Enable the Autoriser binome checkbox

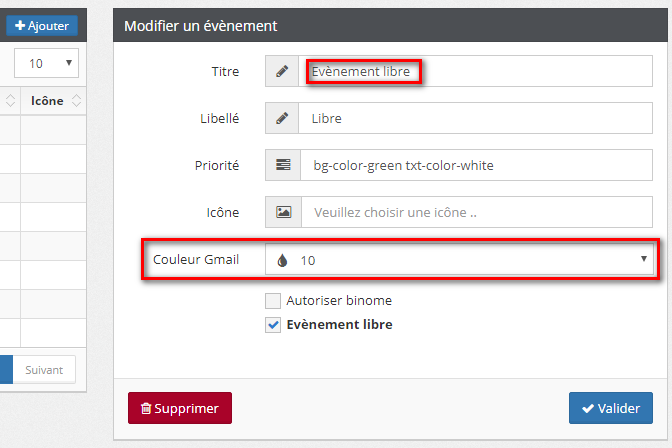[x=273, y=300]
